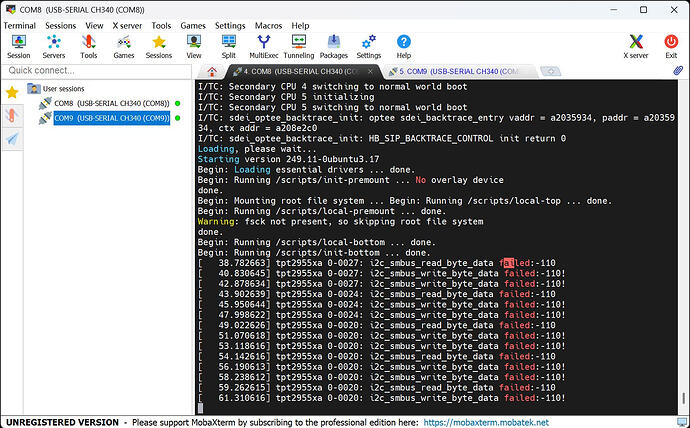
Task: Switch to the 5. COM9 terminal tab
Action: (459, 71)
